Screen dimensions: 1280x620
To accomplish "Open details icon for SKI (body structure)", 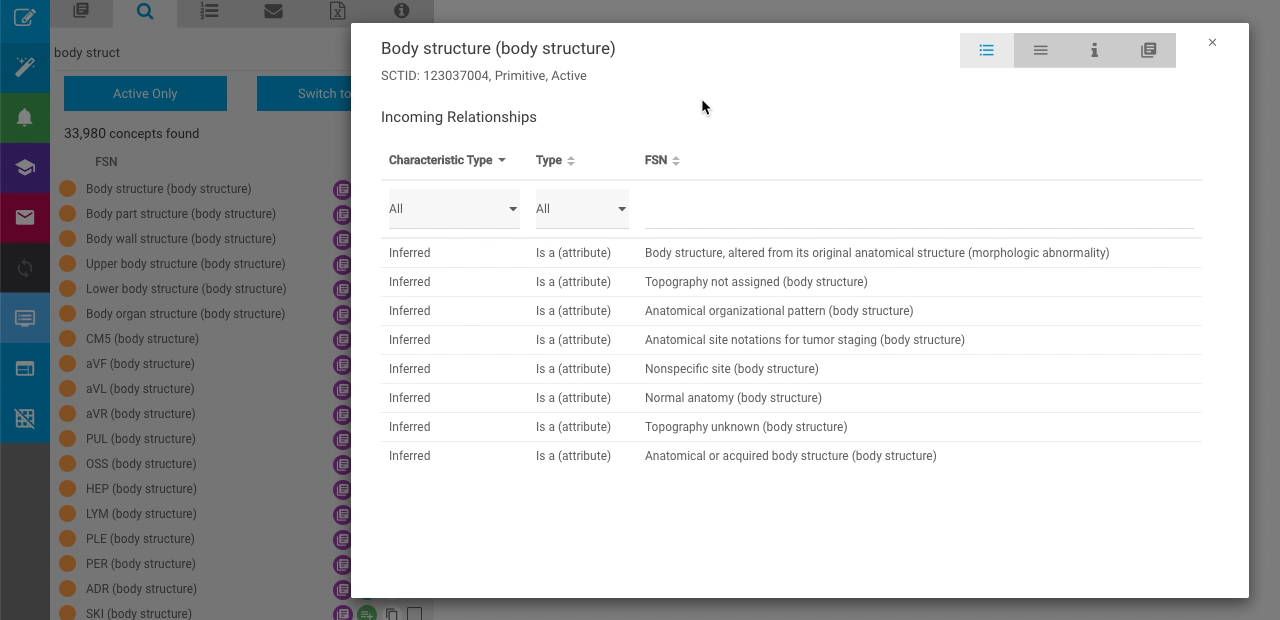I will click(x=342, y=614).
